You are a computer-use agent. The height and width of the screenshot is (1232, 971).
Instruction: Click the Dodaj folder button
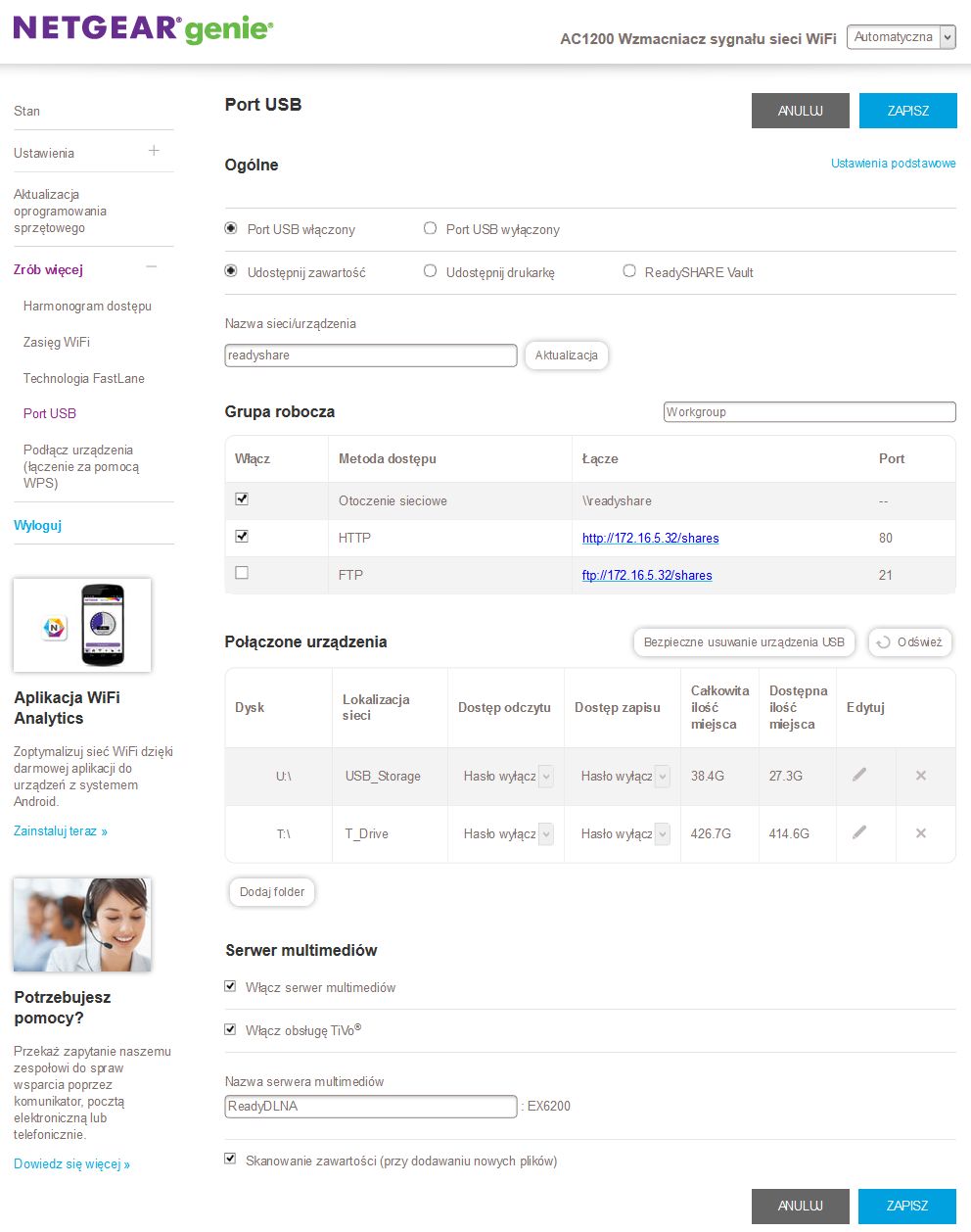272,892
